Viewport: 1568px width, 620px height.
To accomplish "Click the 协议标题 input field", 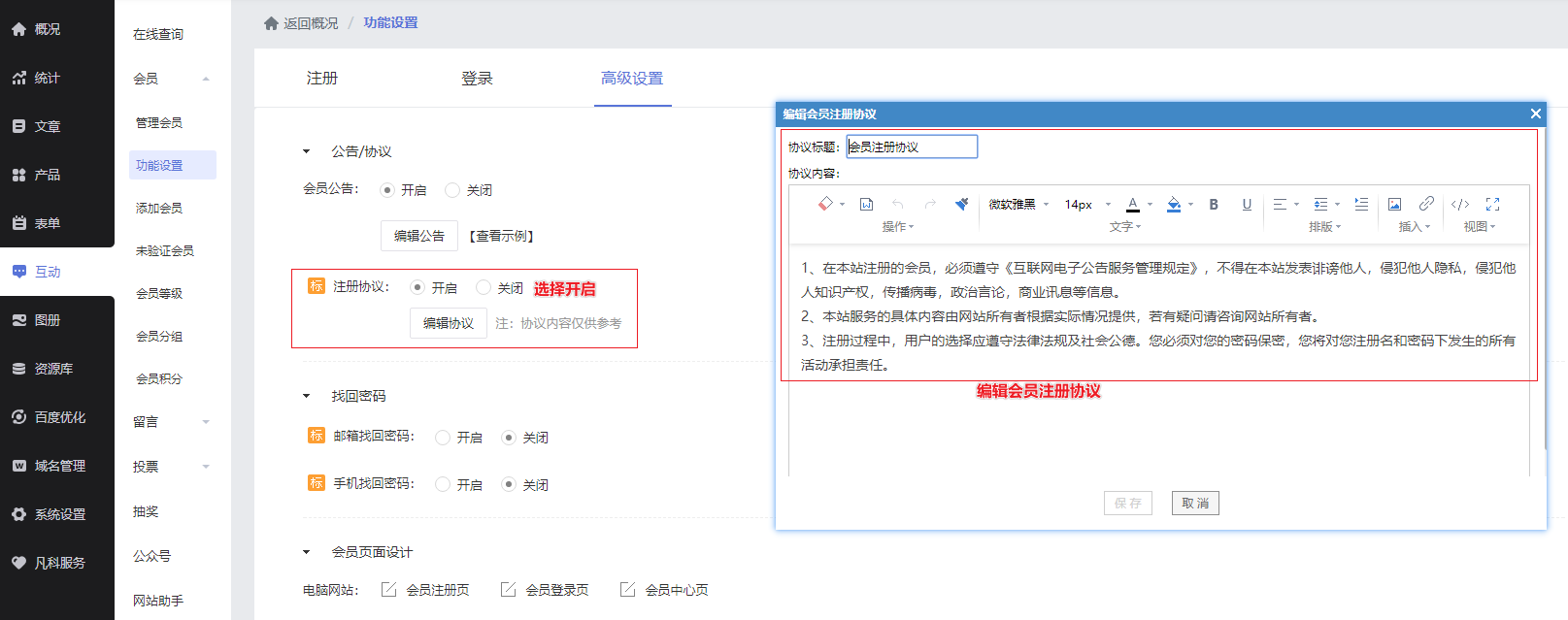I will (912, 147).
